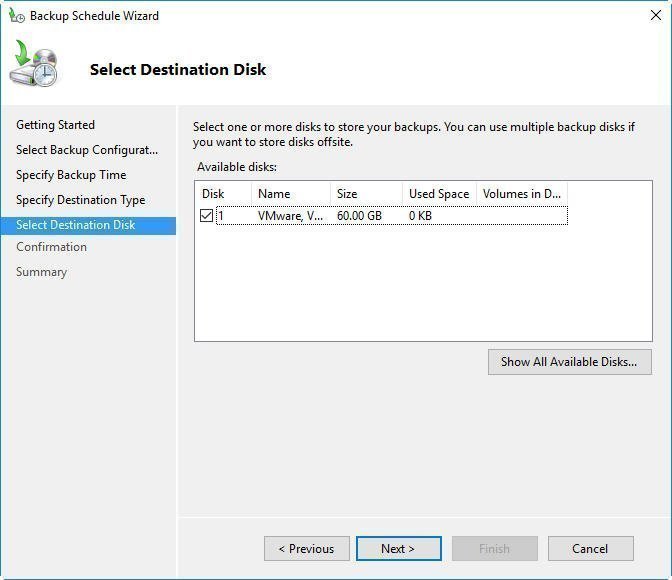Click the Volumes in Disk column header
Viewport: 672px width, 580px height.
(521, 194)
